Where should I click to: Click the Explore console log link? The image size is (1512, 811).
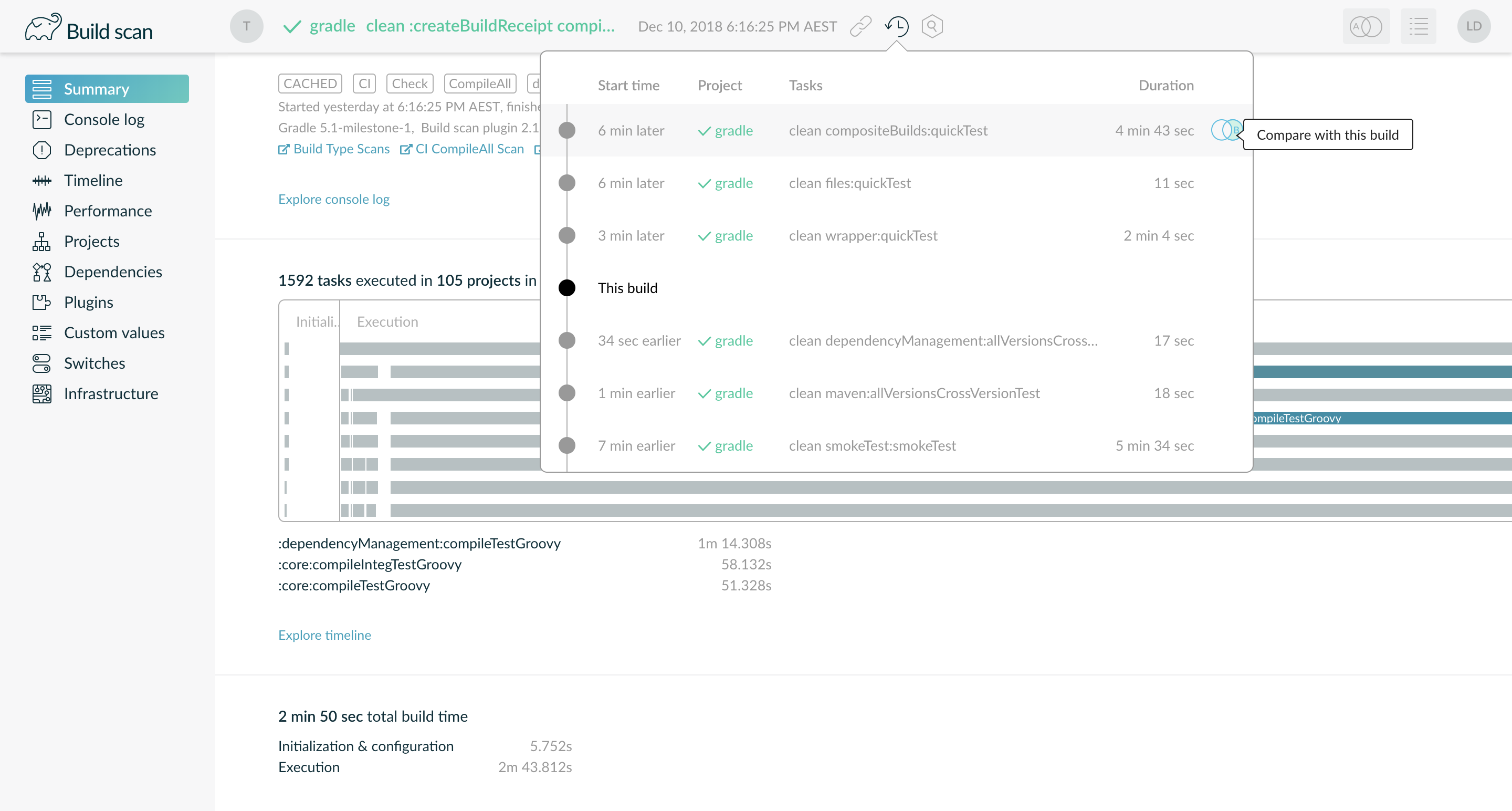[x=333, y=199]
